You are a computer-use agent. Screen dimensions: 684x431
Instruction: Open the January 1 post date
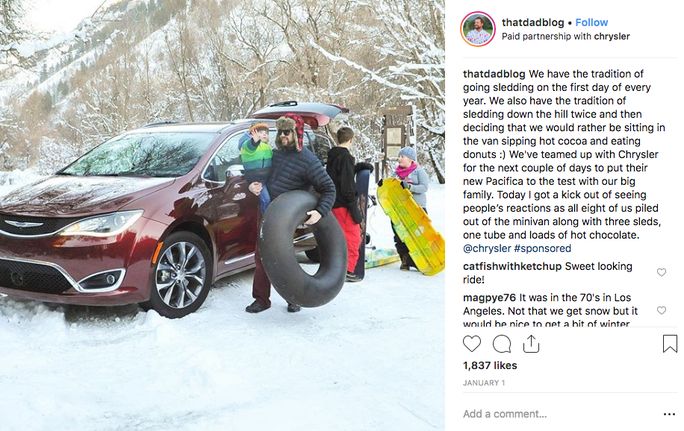[484, 383]
